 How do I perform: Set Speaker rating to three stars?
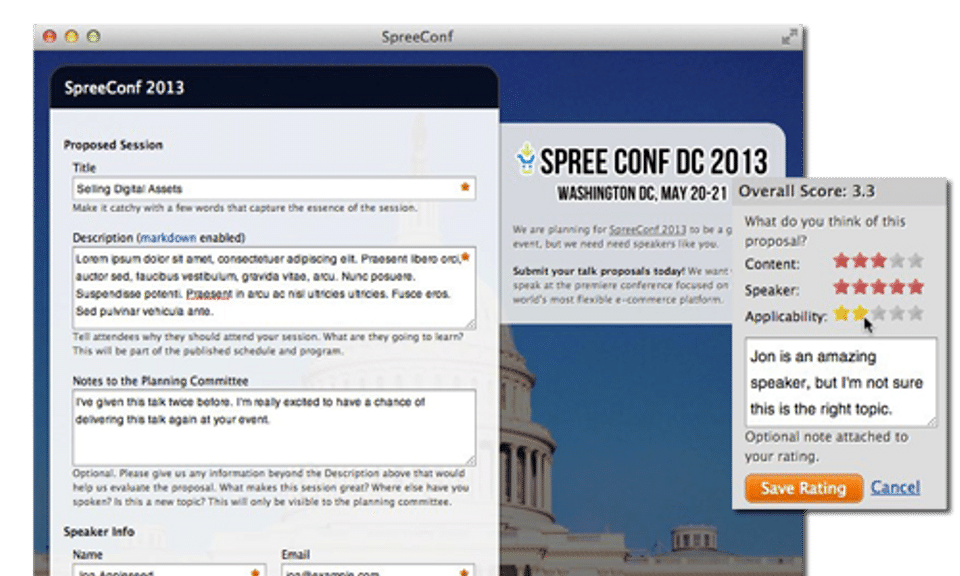(x=879, y=287)
